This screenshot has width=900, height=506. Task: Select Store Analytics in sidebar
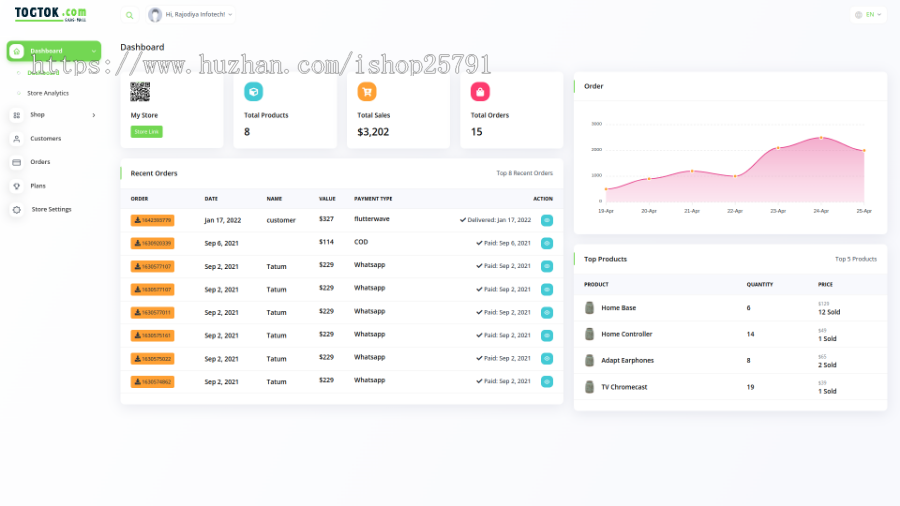48,93
